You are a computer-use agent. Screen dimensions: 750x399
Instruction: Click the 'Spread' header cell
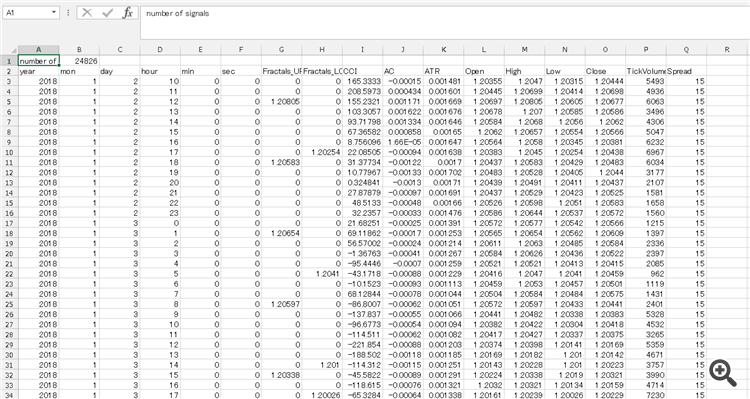coord(686,71)
